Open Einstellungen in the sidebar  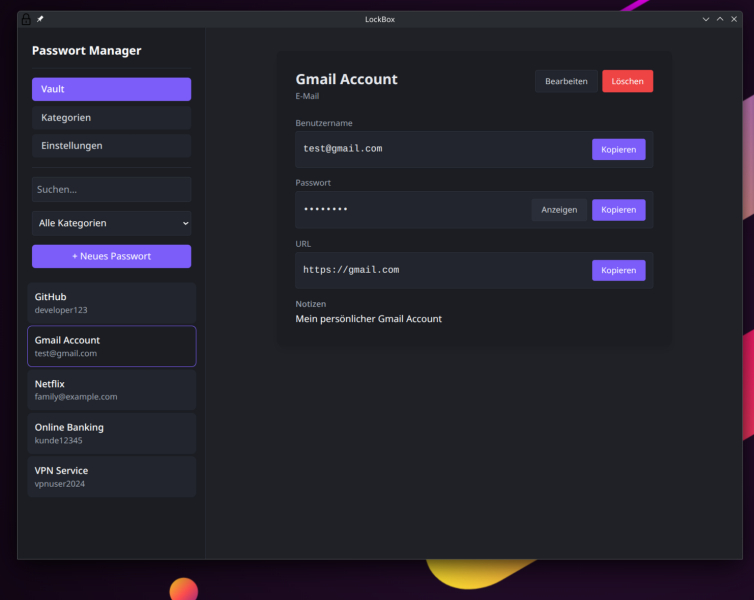pos(111,145)
